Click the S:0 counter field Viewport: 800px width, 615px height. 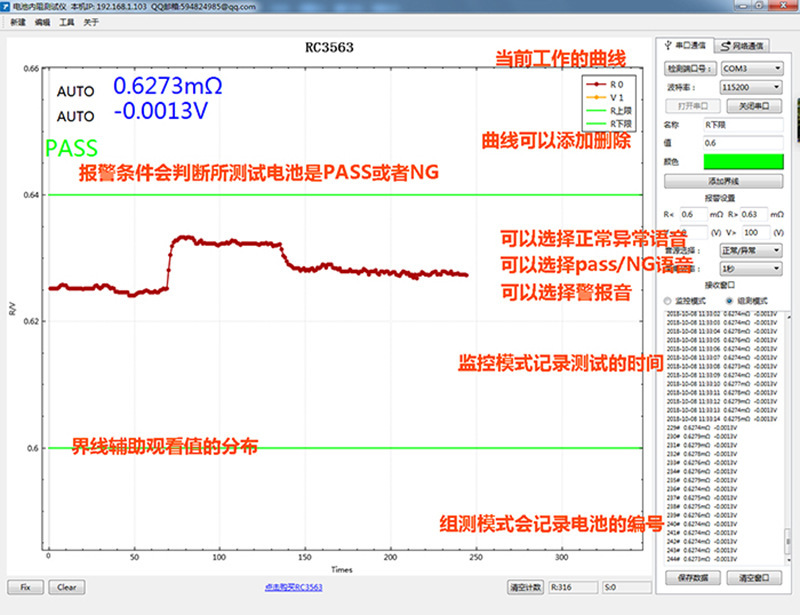(627, 587)
